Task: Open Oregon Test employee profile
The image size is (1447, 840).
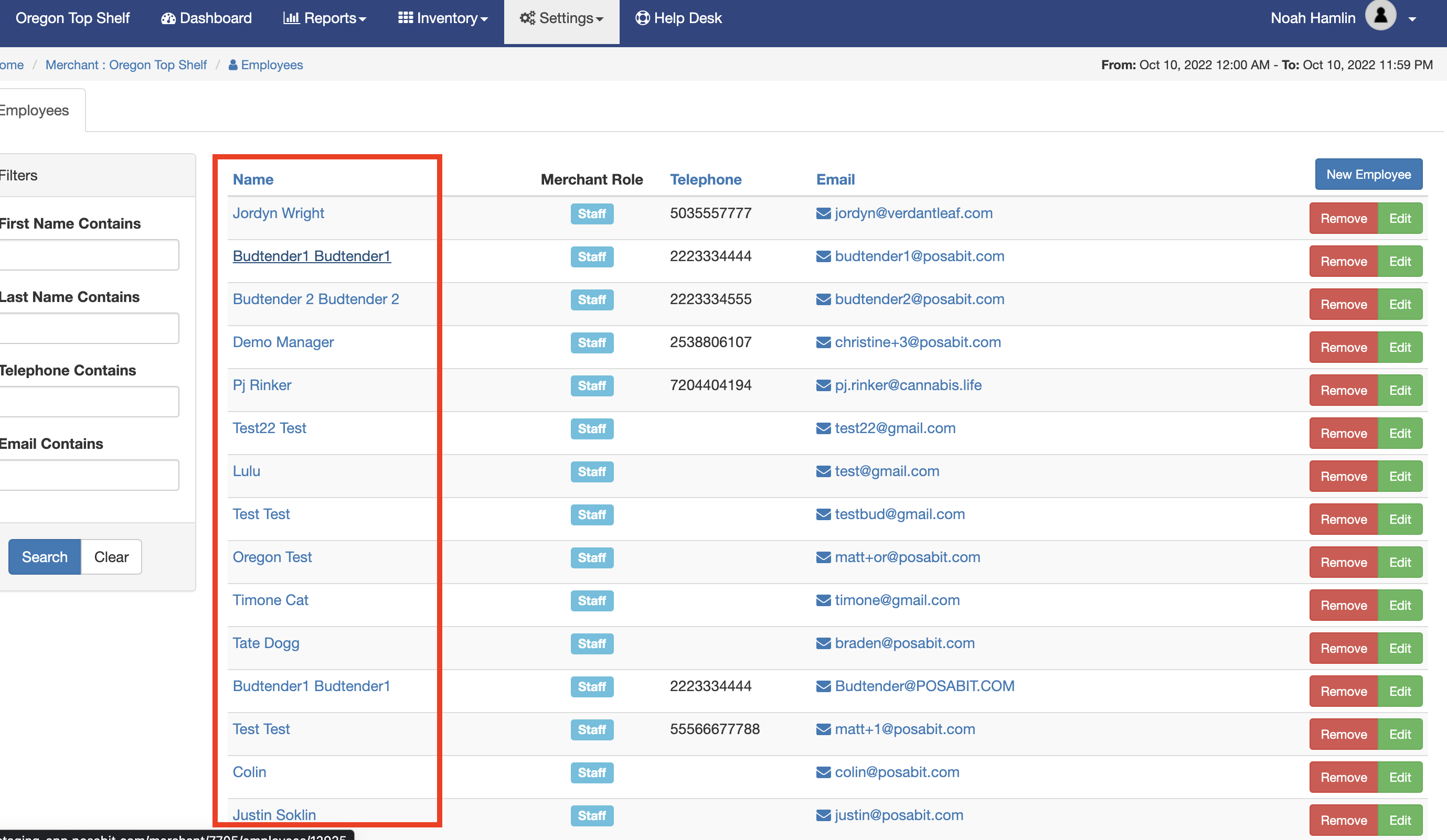Action: pos(272,557)
